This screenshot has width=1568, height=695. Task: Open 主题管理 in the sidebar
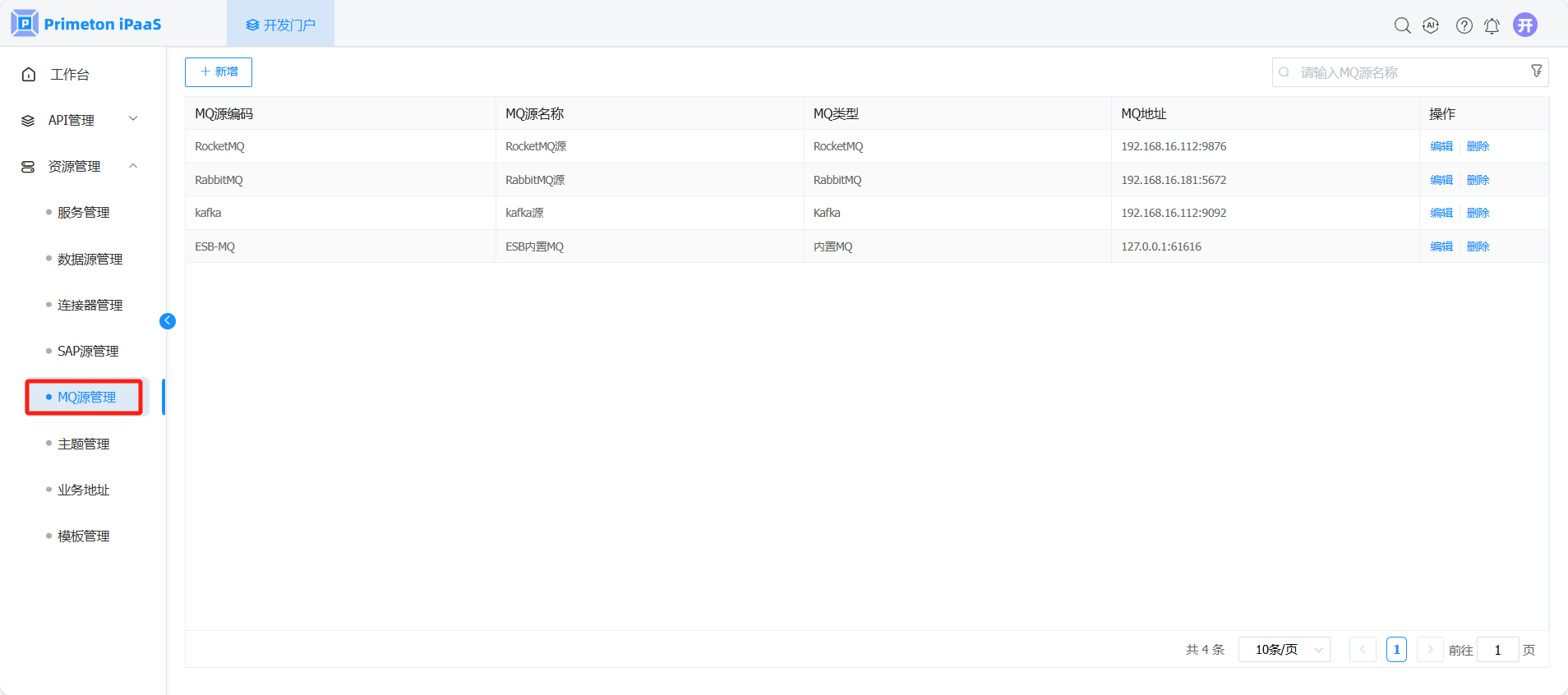(x=83, y=444)
